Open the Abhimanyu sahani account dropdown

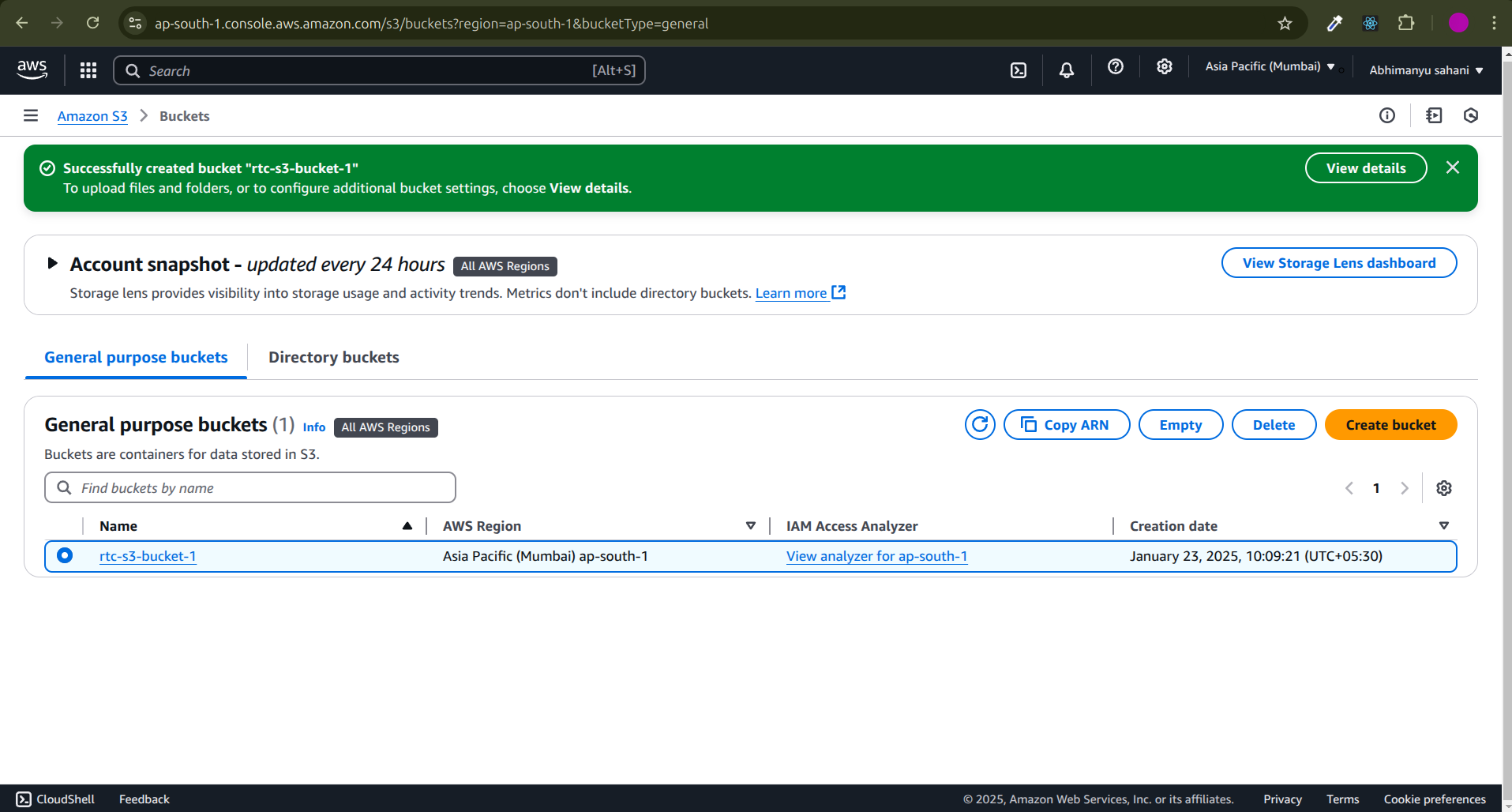[x=1426, y=70]
